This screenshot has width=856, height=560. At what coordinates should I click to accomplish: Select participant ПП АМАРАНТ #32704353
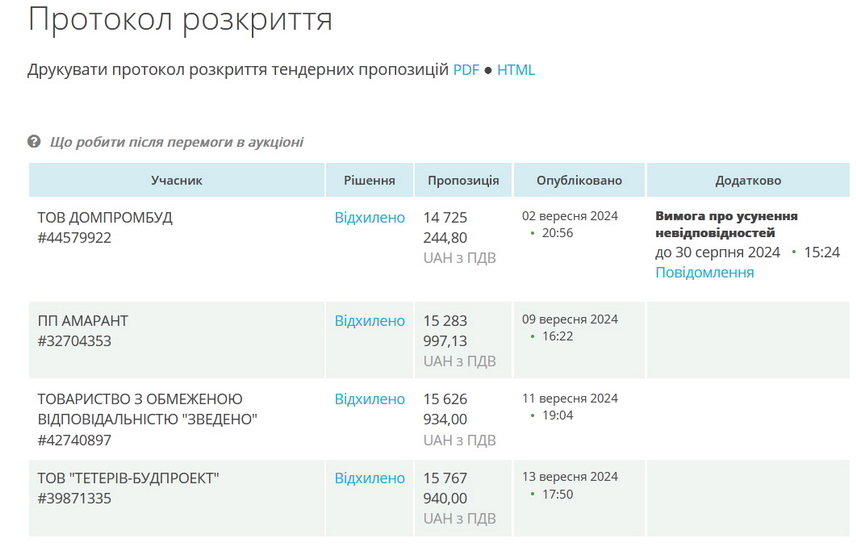pos(83,330)
